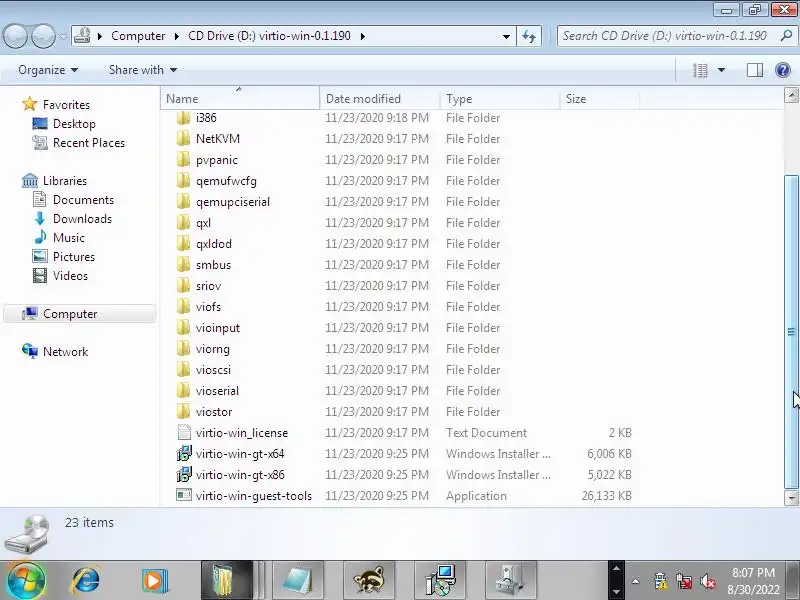800x600 pixels.
Task: Sort by the Name column header
Action: (240, 98)
